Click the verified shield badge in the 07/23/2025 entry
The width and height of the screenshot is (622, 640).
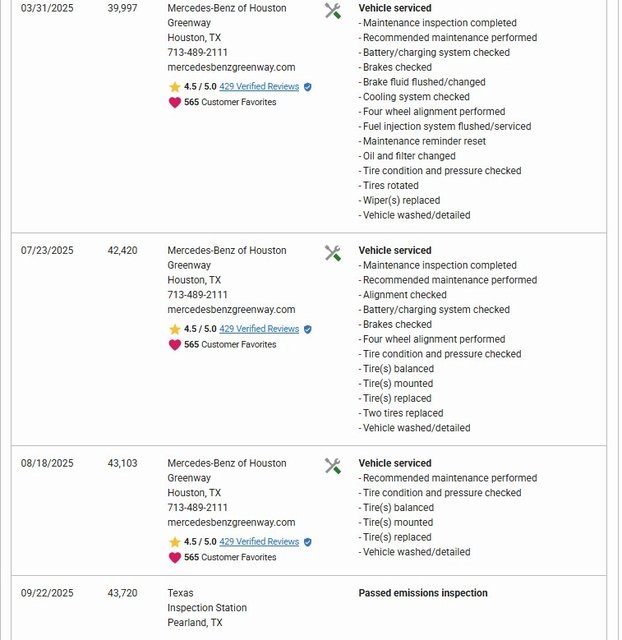(308, 329)
